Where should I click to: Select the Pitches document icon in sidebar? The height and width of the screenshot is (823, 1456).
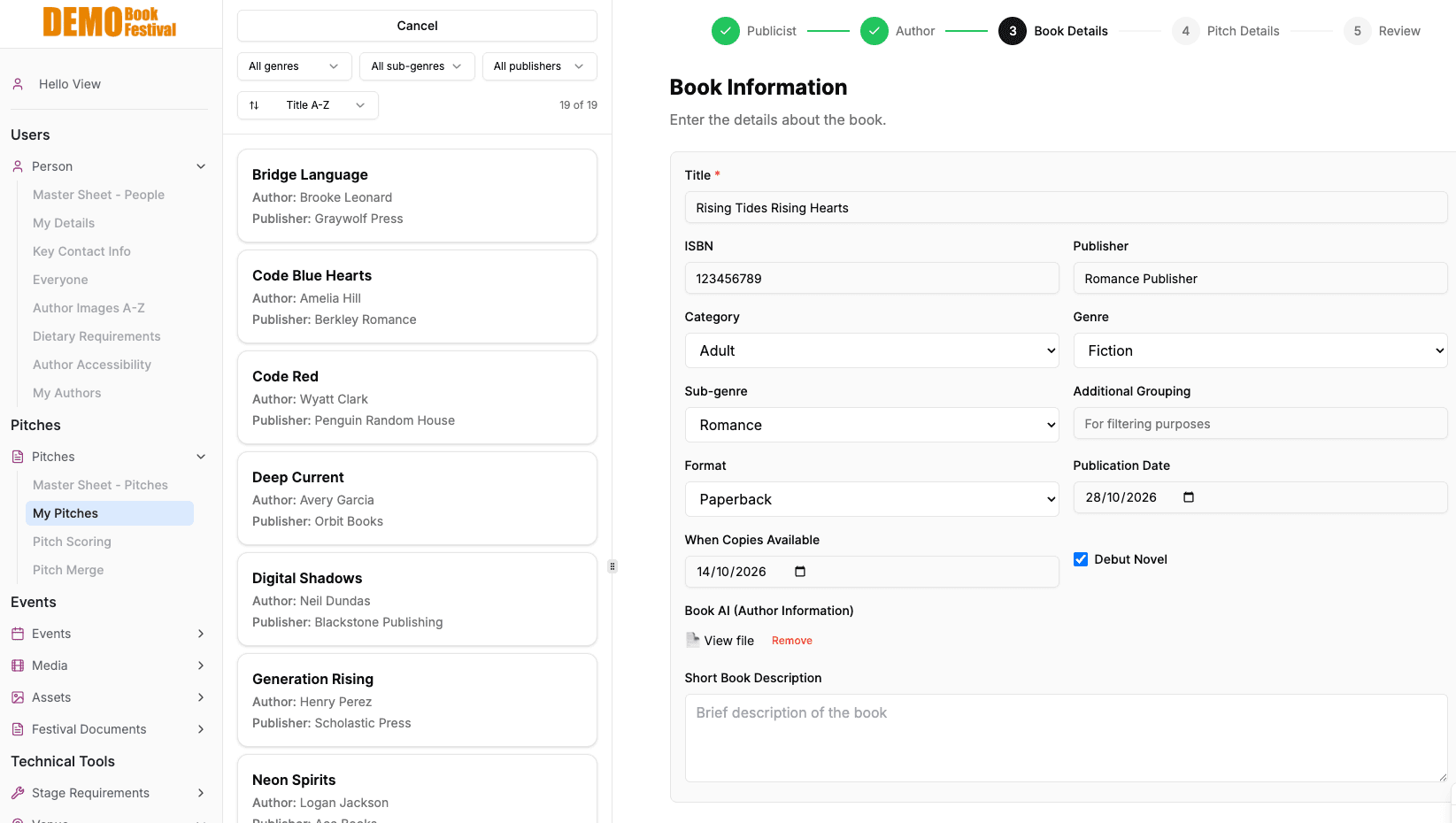click(x=16, y=456)
